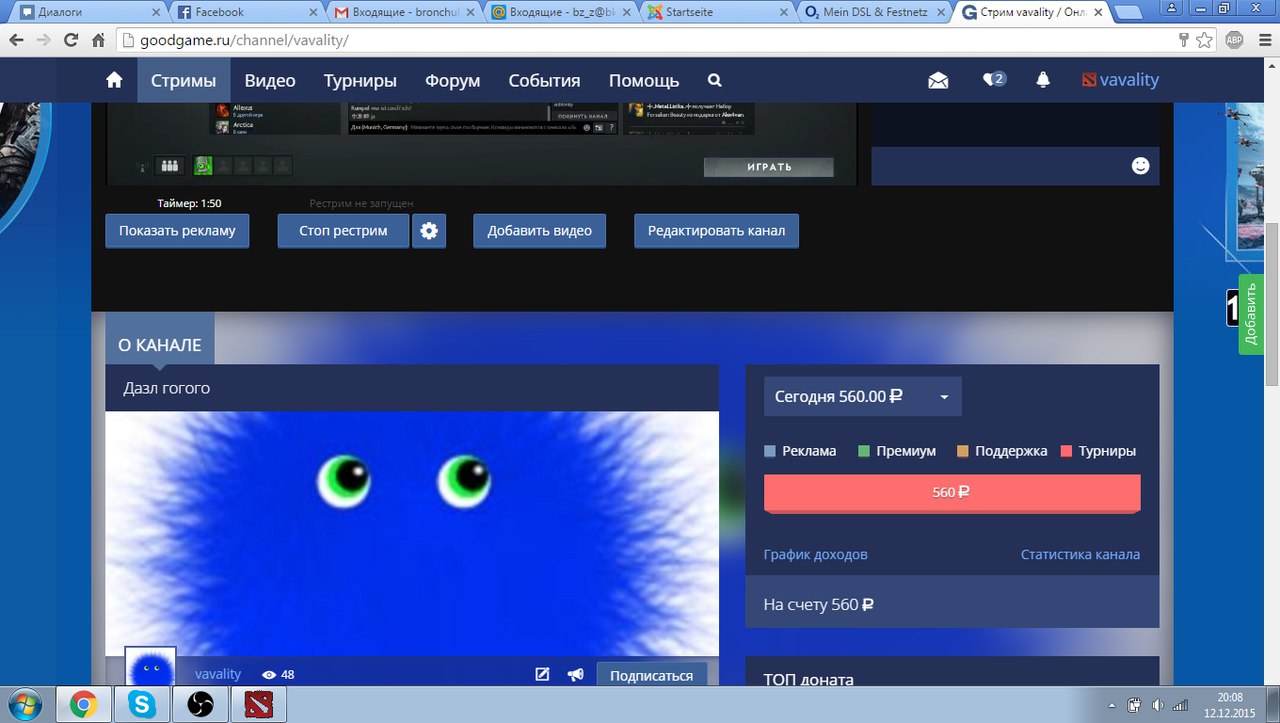1280x723 pixels.
Task: Click the vavality channel avatar
Action: (x=150, y=666)
